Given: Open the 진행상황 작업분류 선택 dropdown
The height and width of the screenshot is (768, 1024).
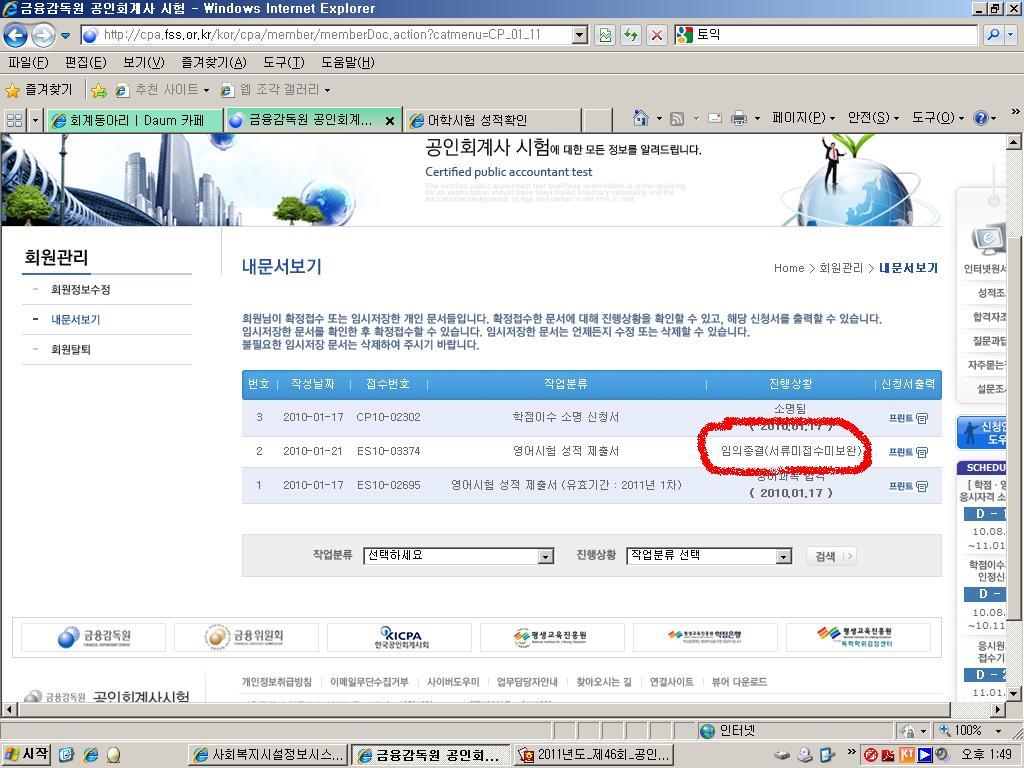Looking at the screenshot, I should pyautogui.click(x=709, y=556).
